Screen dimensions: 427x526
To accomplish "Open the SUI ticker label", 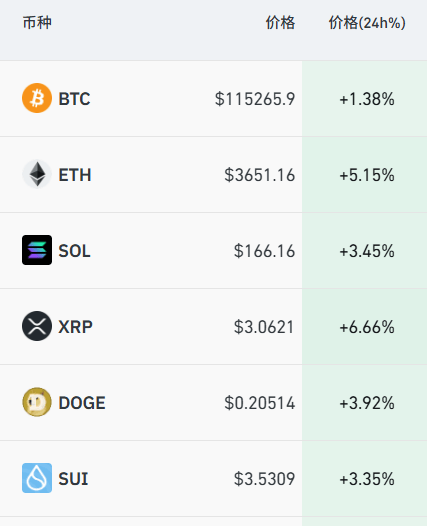I will 73,479.
